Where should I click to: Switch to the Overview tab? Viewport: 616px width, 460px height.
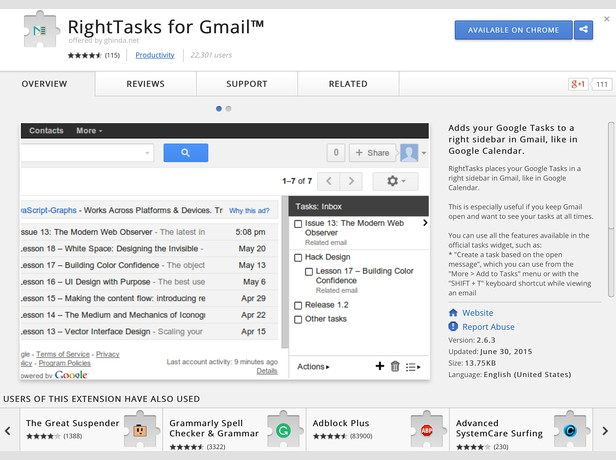[x=44, y=84]
